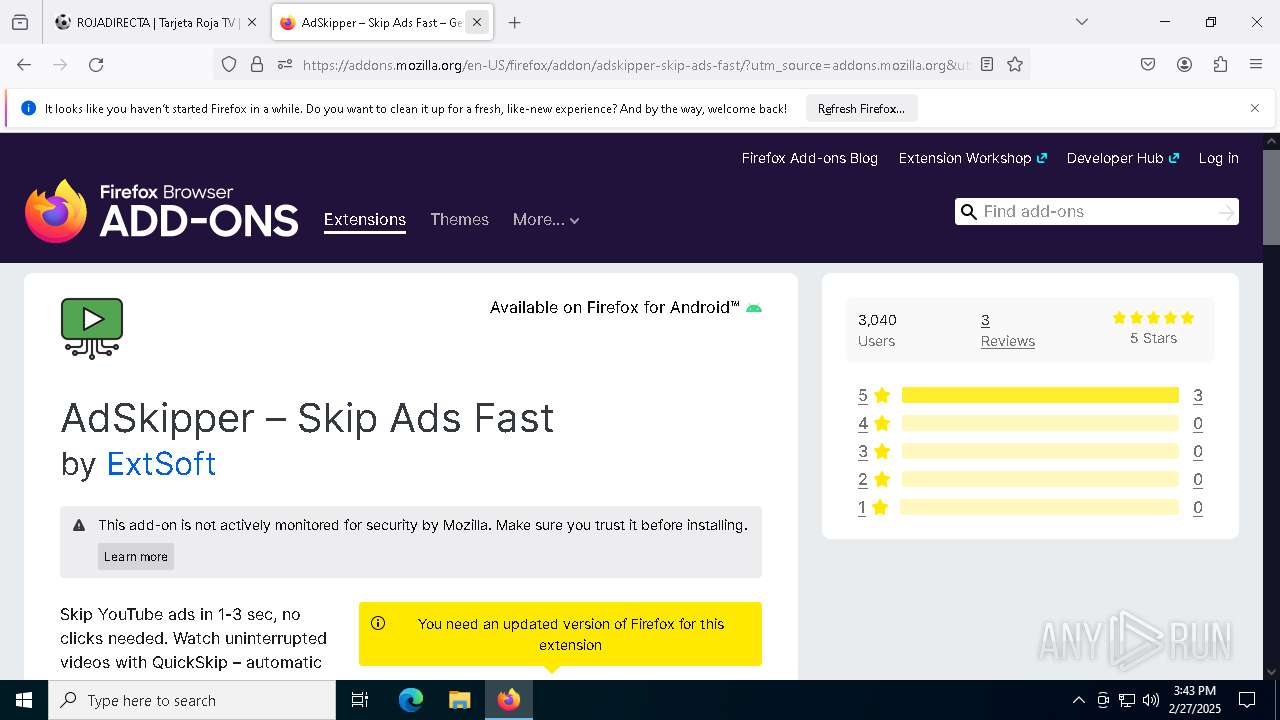The width and height of the screenshot is (1280, 720).
Task: Expand the List all tabs dropdown
Action: point(1081,22)
